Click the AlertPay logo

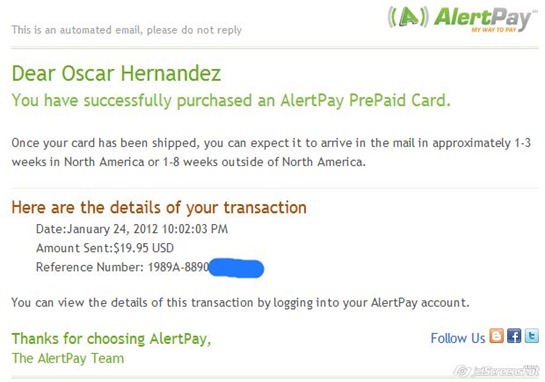point(463,19)
